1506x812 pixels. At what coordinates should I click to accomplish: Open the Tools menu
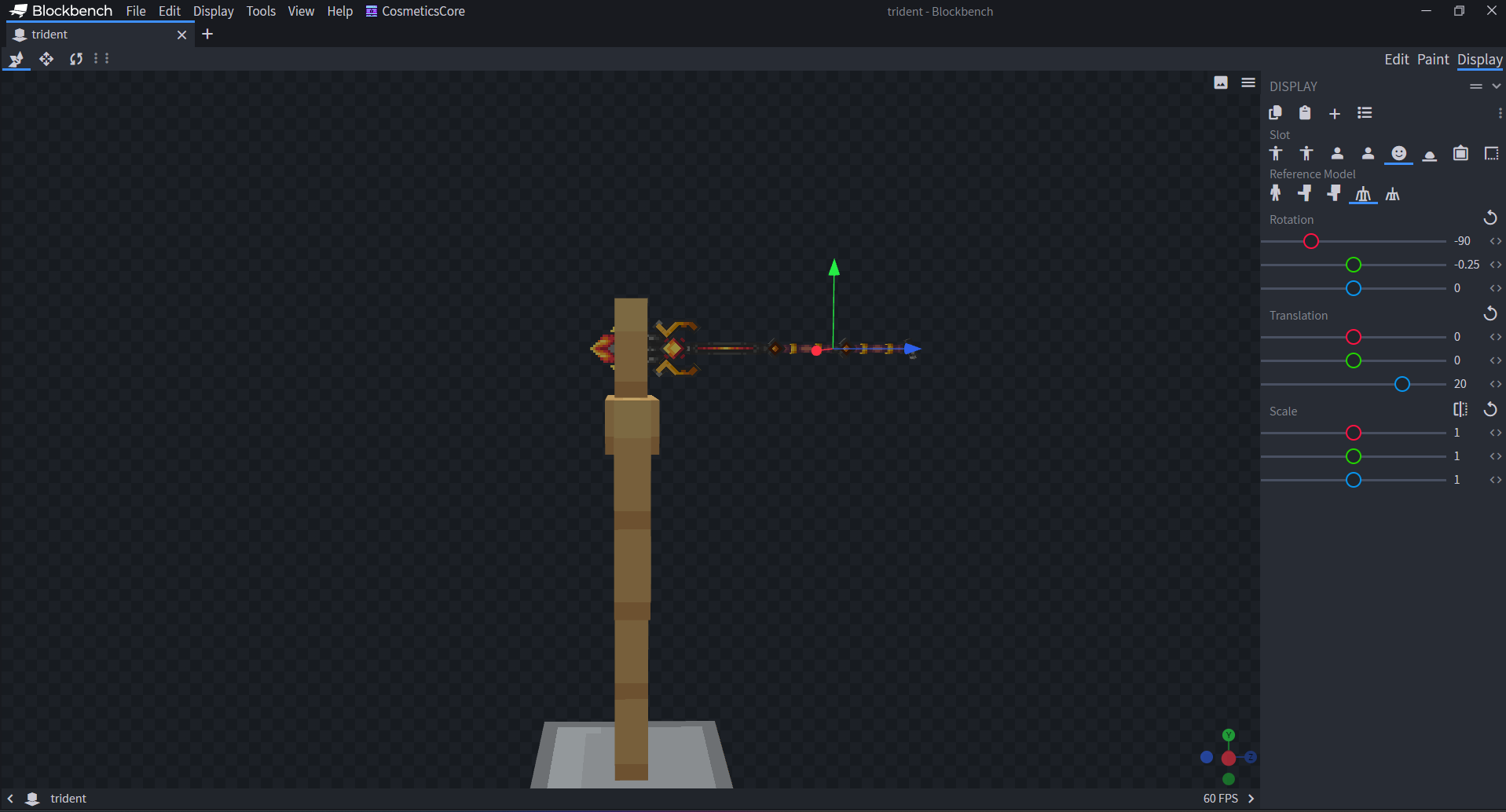point(261,11)
